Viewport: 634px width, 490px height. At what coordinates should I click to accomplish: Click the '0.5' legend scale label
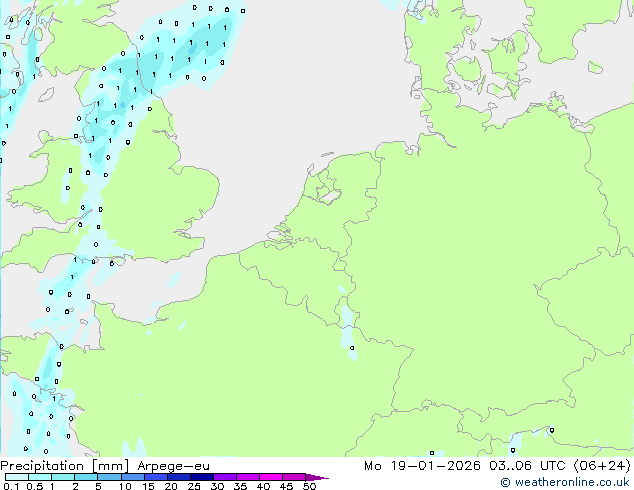coord(35,486)
